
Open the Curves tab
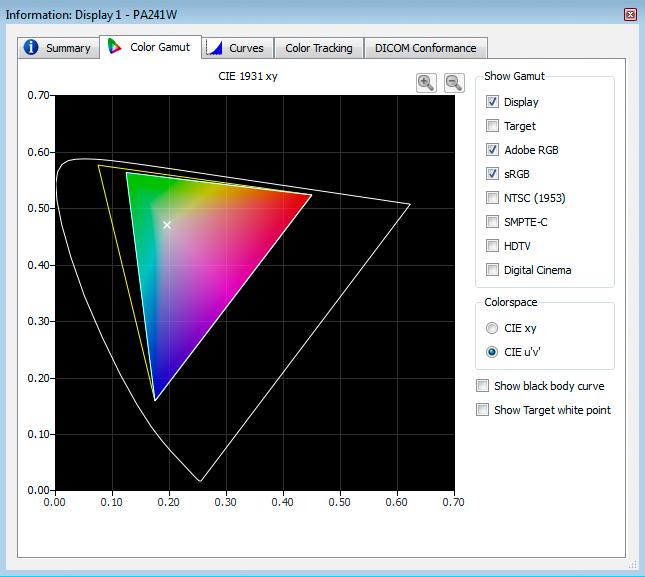pos(238,48)
